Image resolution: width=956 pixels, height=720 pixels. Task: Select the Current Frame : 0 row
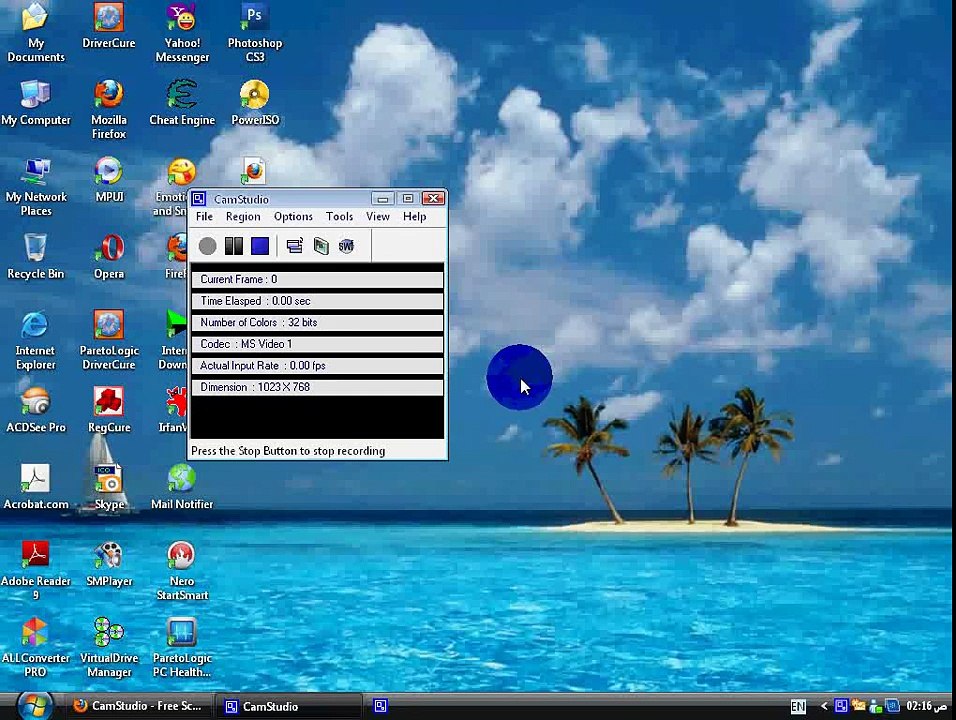coord(317,279)
